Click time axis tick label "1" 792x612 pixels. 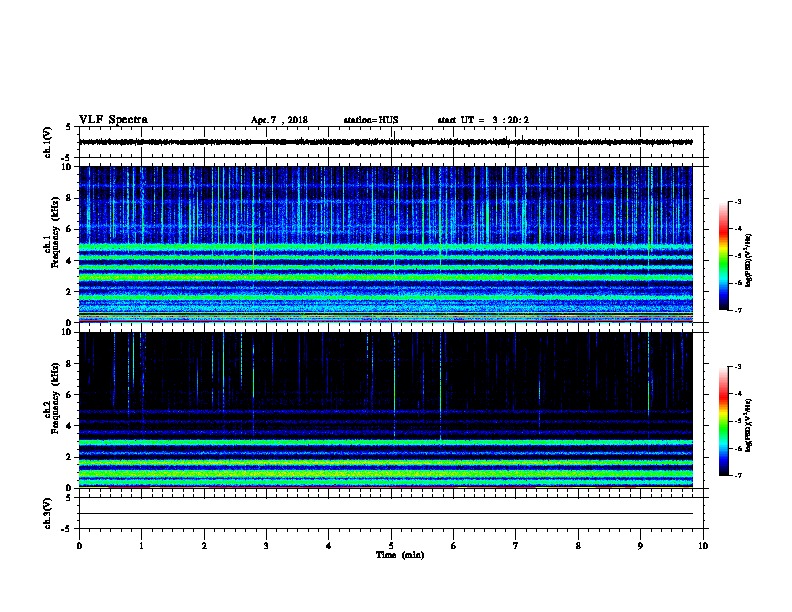(x=141, y=546)
